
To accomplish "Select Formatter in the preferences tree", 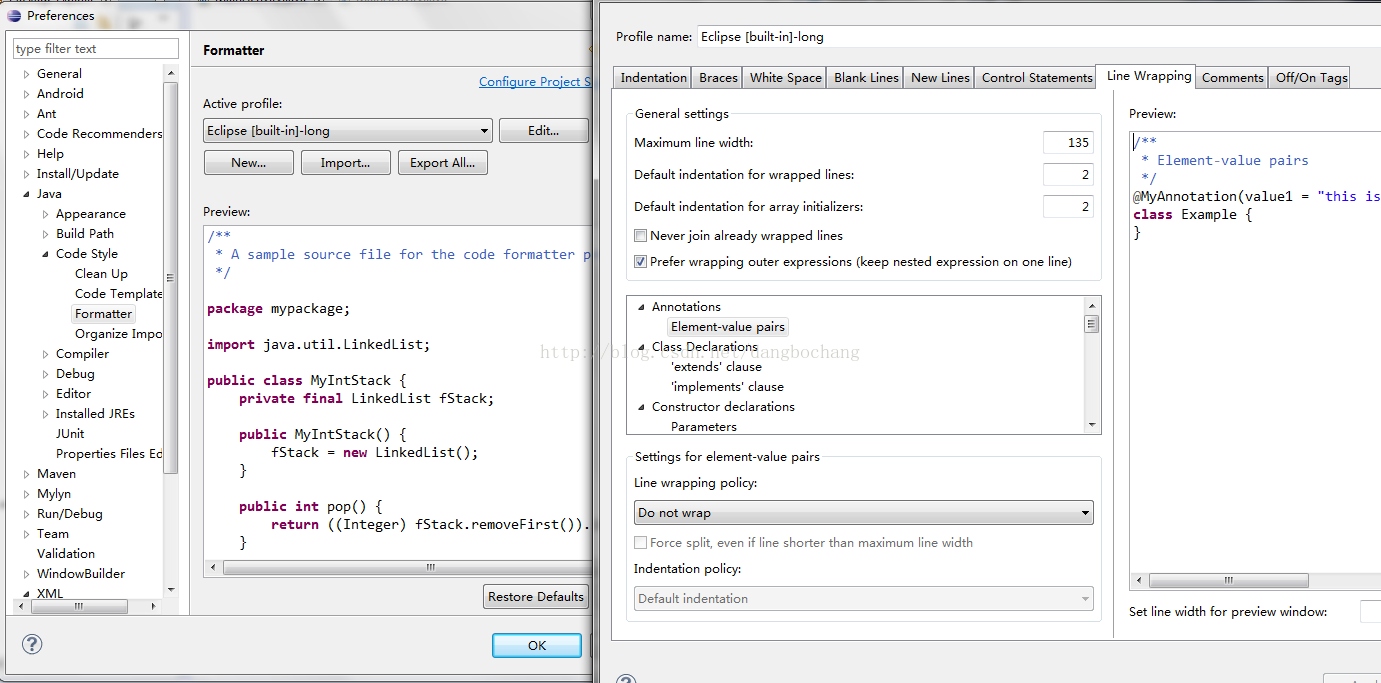I will 103,314.
